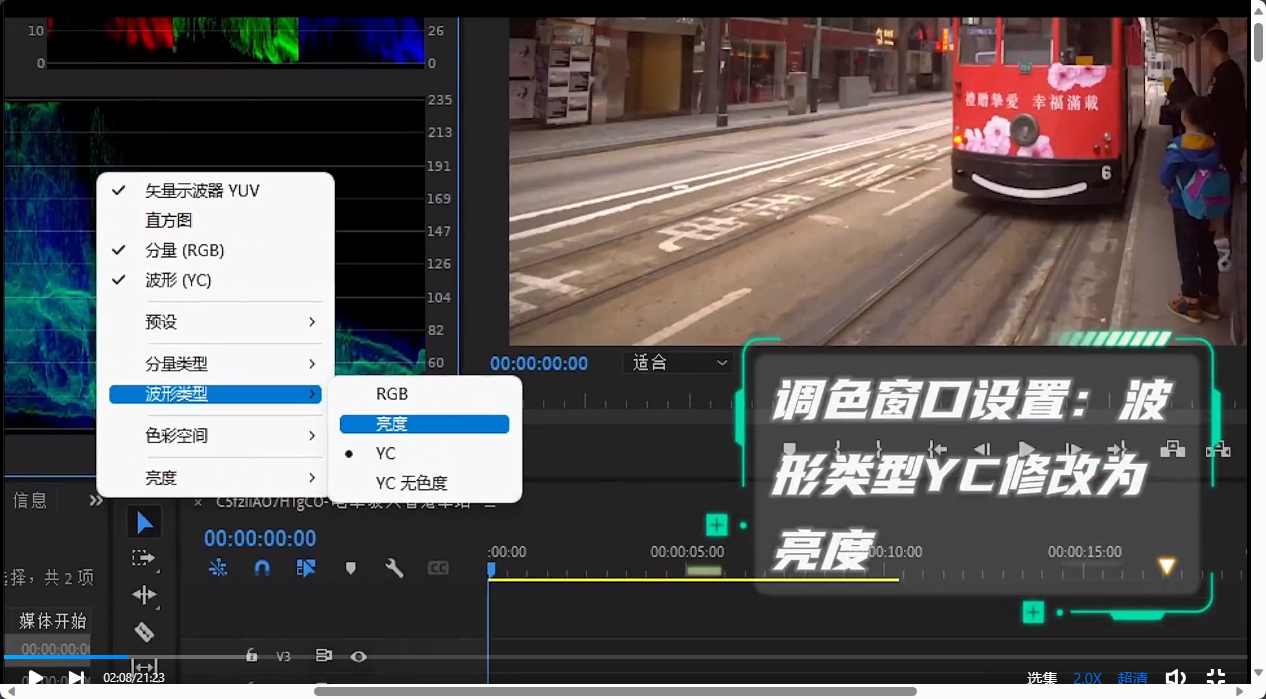Click Program monitor timecode 00:00:00:00
Viewport: 1266px width, 699px height.
coord(539,363)
